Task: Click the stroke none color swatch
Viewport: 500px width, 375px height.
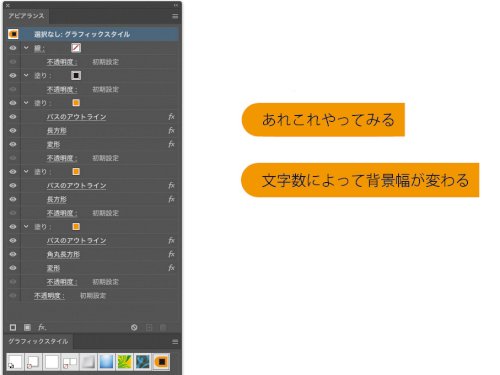Action: coord(76,48)
